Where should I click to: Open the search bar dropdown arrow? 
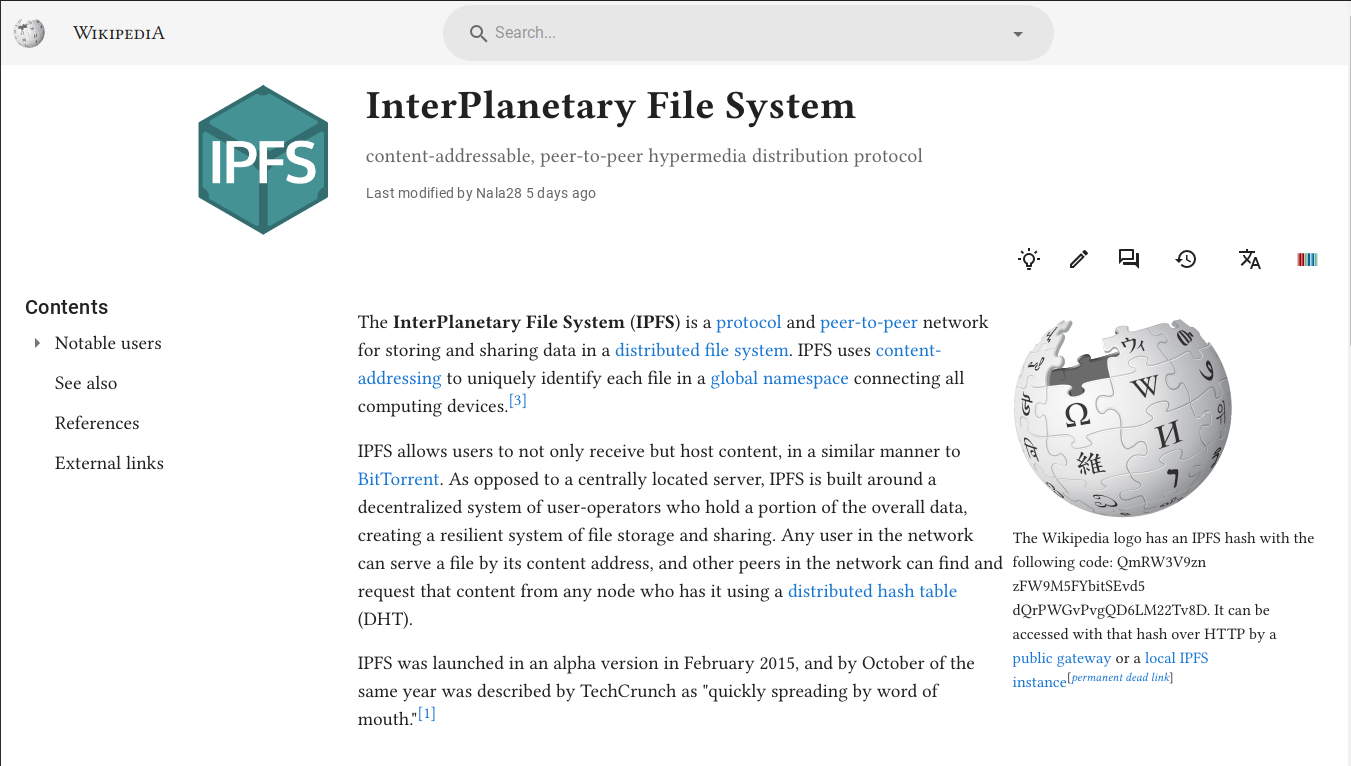click(1018, 34)
